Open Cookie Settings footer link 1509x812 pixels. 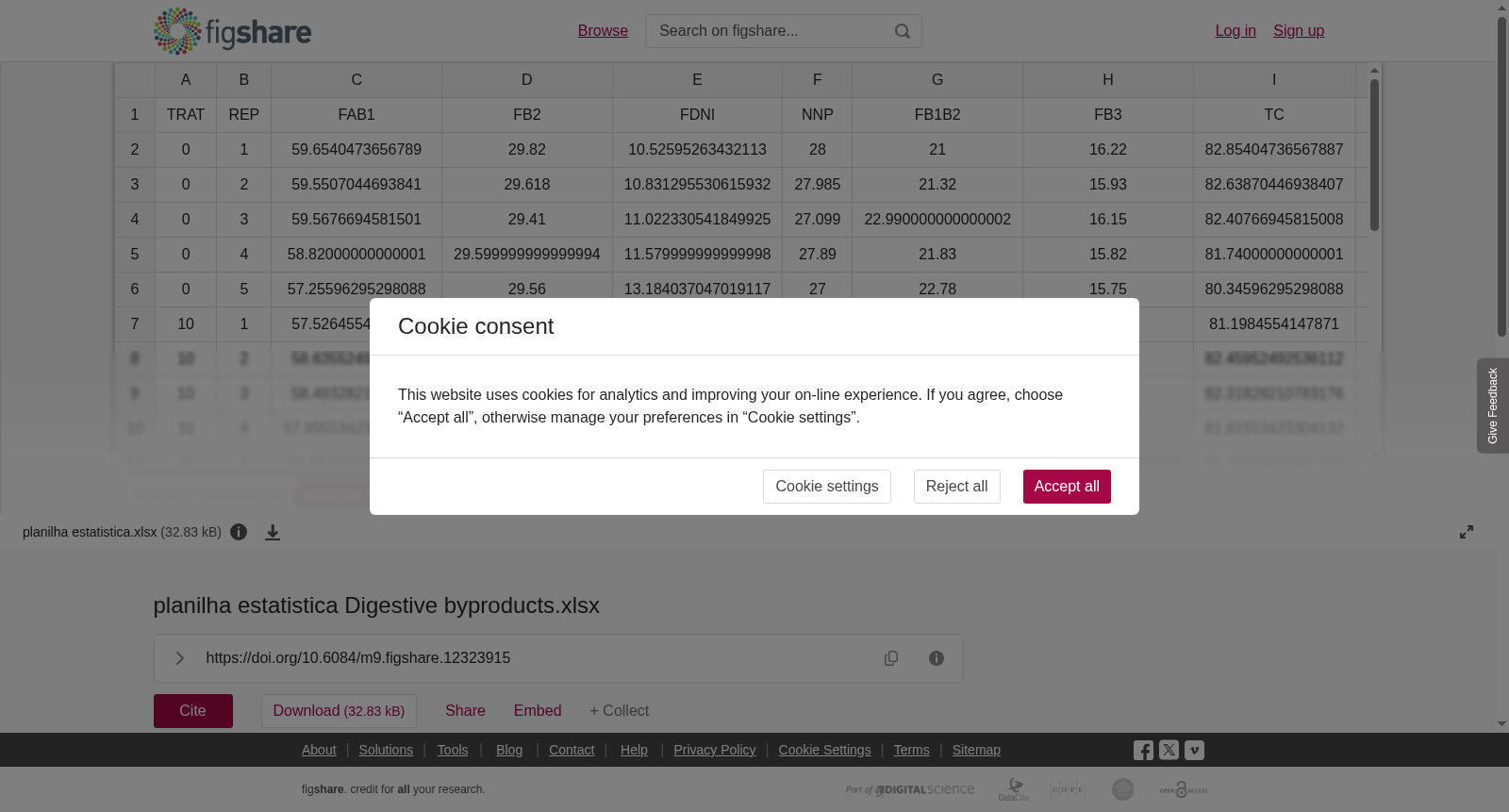[x=824, y=750]
